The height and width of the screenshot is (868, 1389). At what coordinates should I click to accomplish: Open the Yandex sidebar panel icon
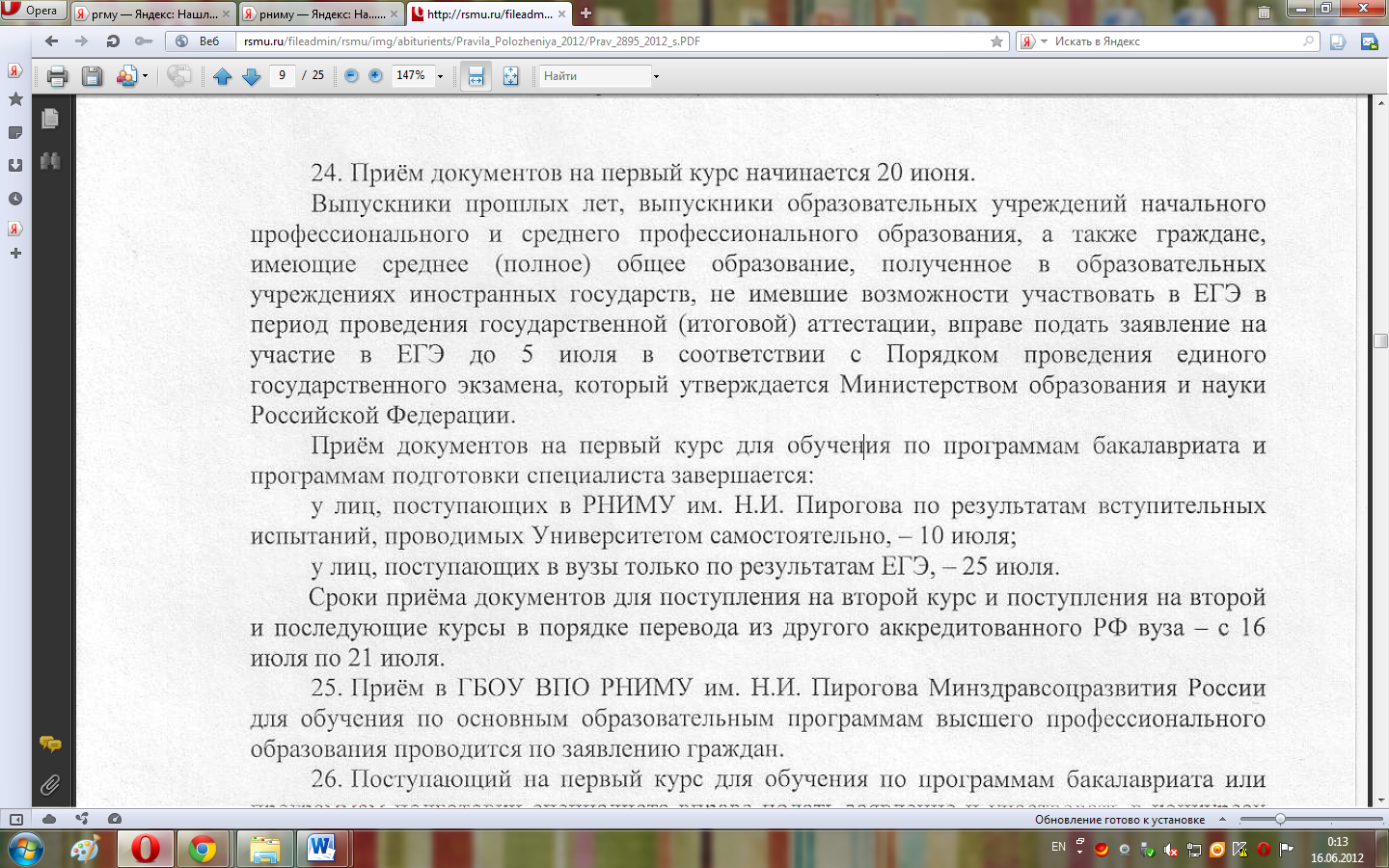tap(15, 71)
